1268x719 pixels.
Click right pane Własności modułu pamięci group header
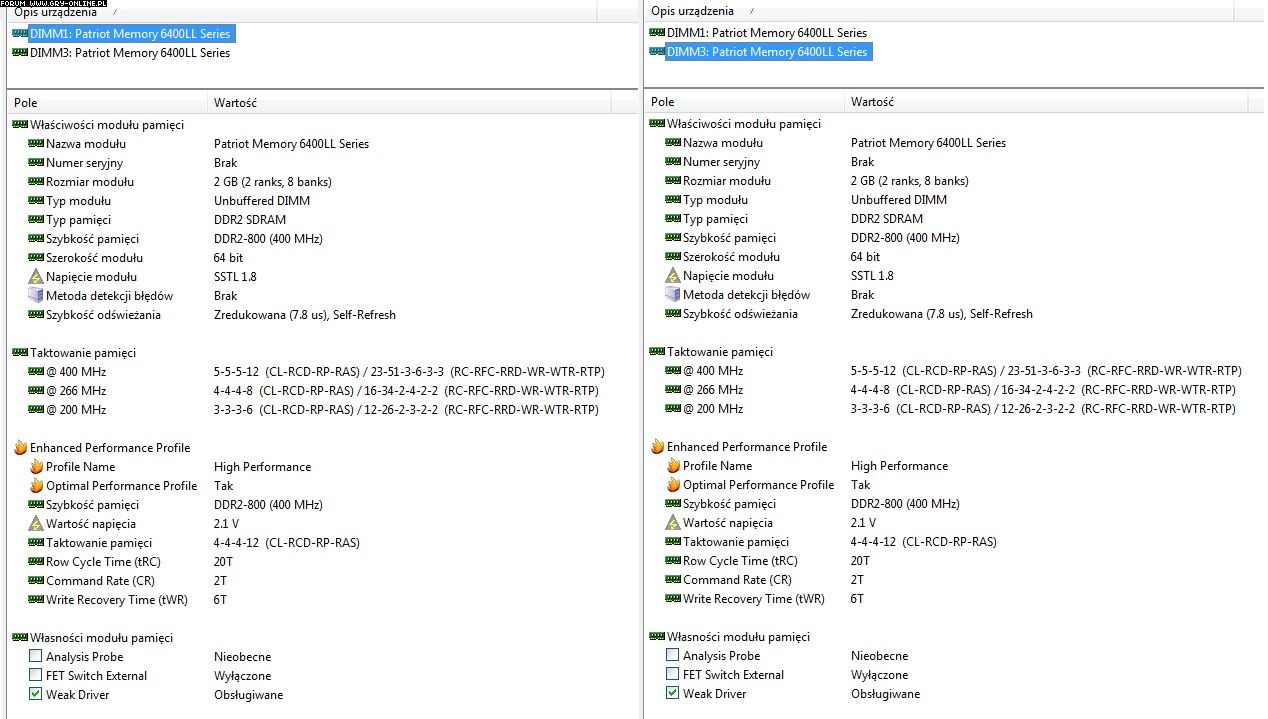[x=739, y=636]
